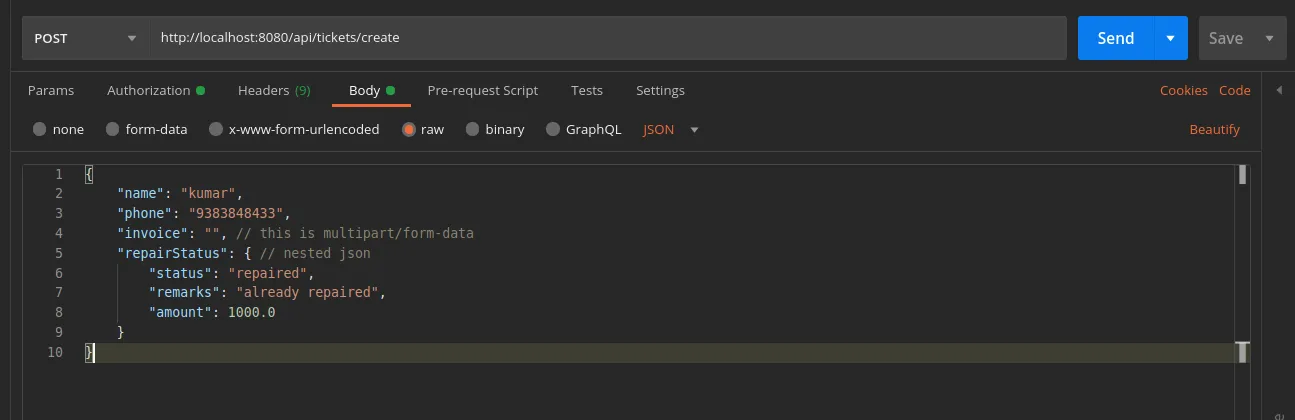Select the binary body option
The image size is (1295, 420).
click(473, 129)
